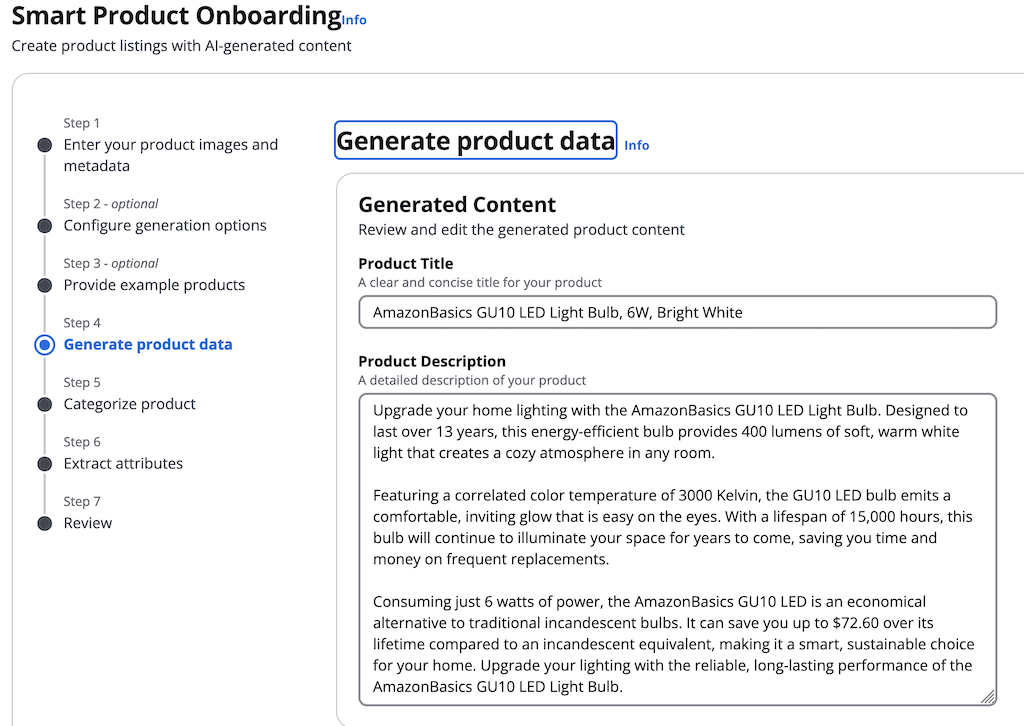Click inside the Product Description text area
The height and width of the screenshot is (726, 1024).
point(677,548)
